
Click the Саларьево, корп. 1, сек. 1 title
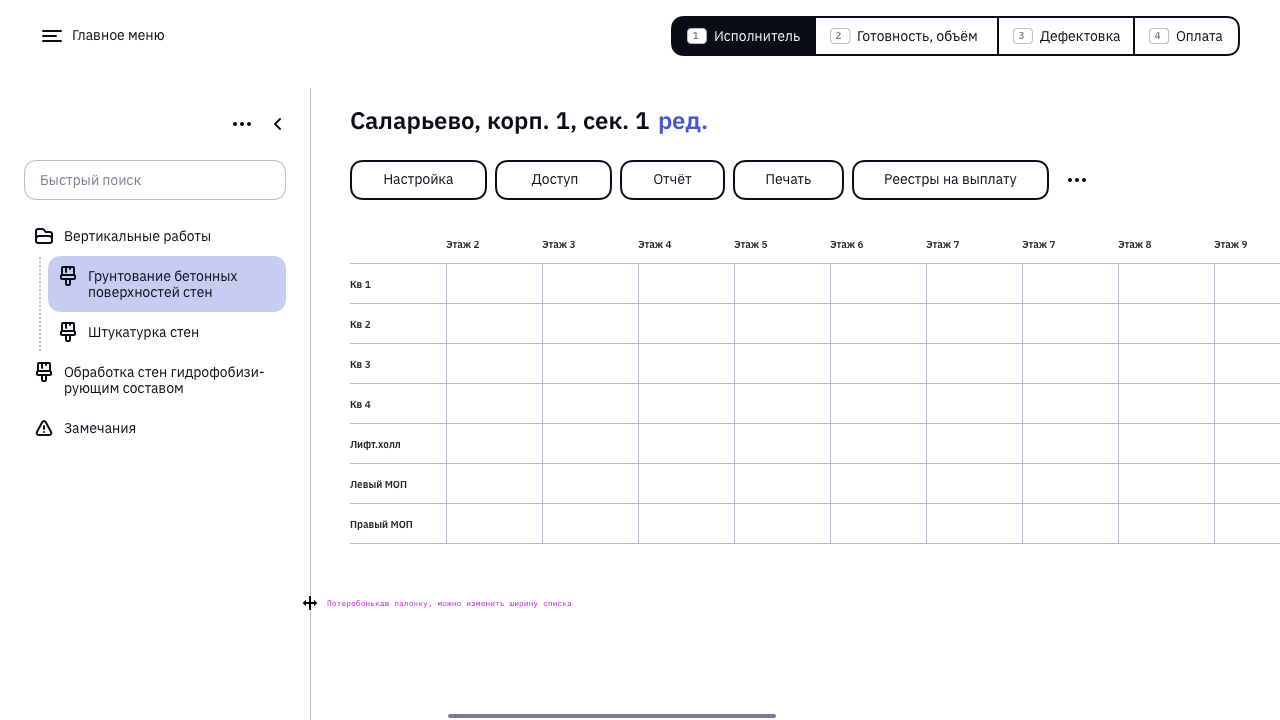pyautogui.click(x=500, y=122)
